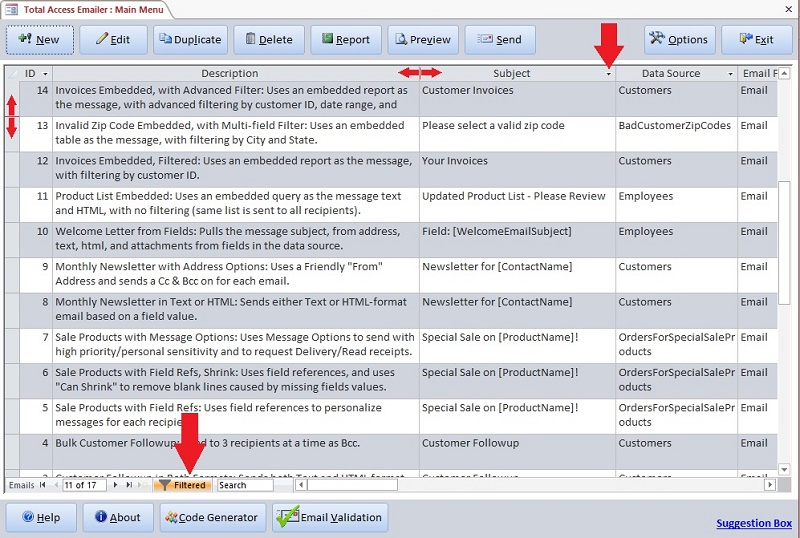Click ID 8 Newsletter for [ContactName] subject
Image resolution: width=800 pixels, height=538 pixels.
pyautogui.click(x=517, y=310)
